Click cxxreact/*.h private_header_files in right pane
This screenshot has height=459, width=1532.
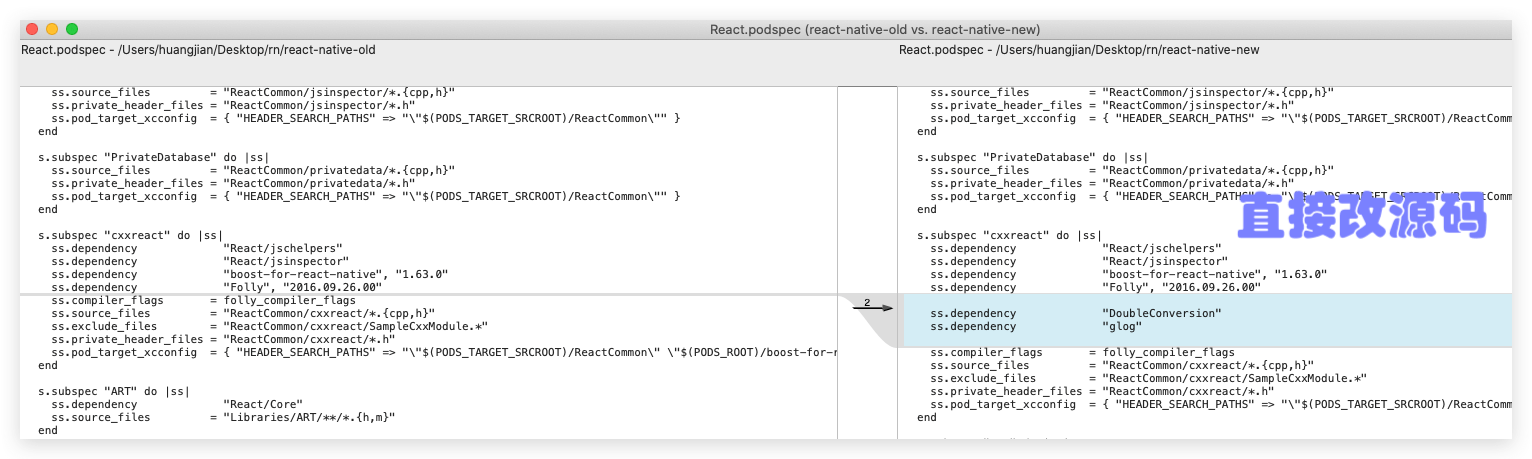(x=1103, y=391)
